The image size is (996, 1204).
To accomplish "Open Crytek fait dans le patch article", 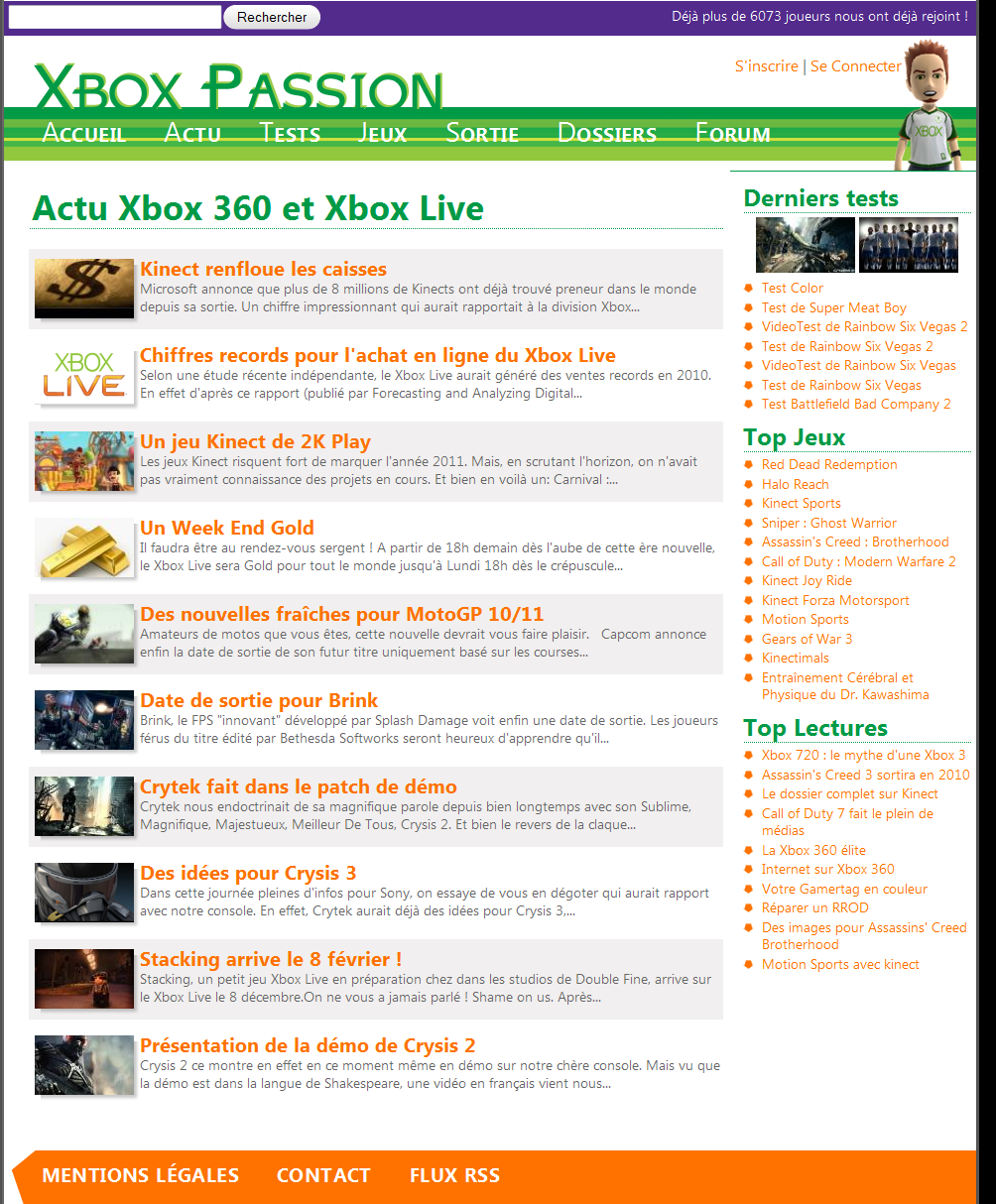I will click(299, 786).
